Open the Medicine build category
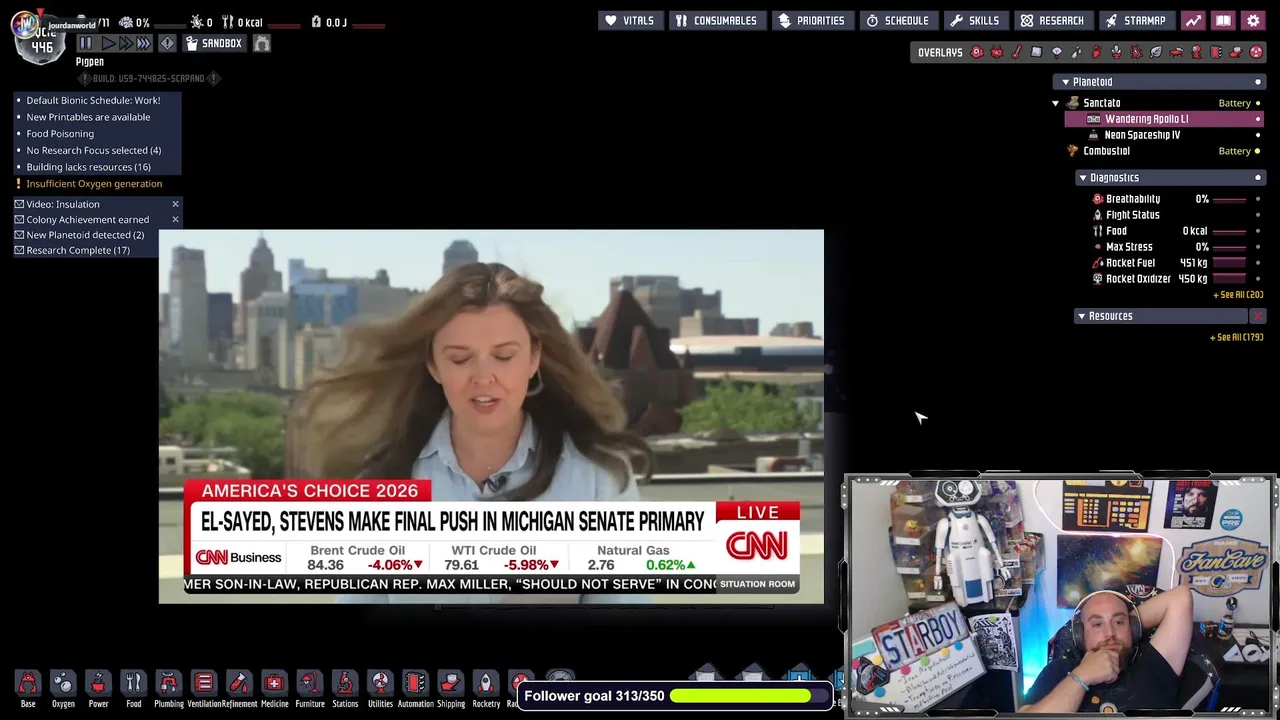The height and width of the screenshot is (720, 1280). 274,689
